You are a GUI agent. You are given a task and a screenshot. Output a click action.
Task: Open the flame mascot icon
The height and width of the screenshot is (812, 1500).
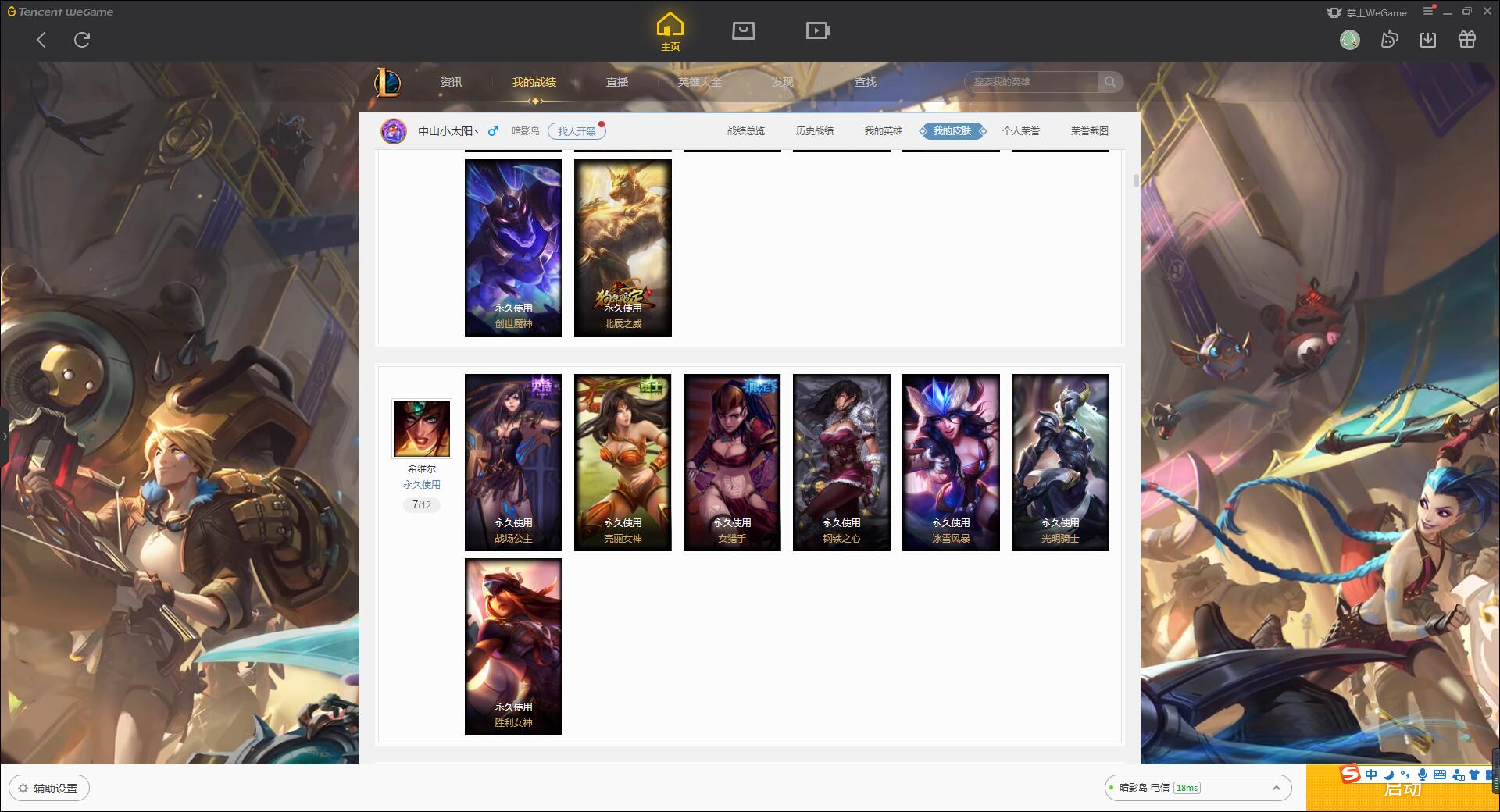[1389, 40]
